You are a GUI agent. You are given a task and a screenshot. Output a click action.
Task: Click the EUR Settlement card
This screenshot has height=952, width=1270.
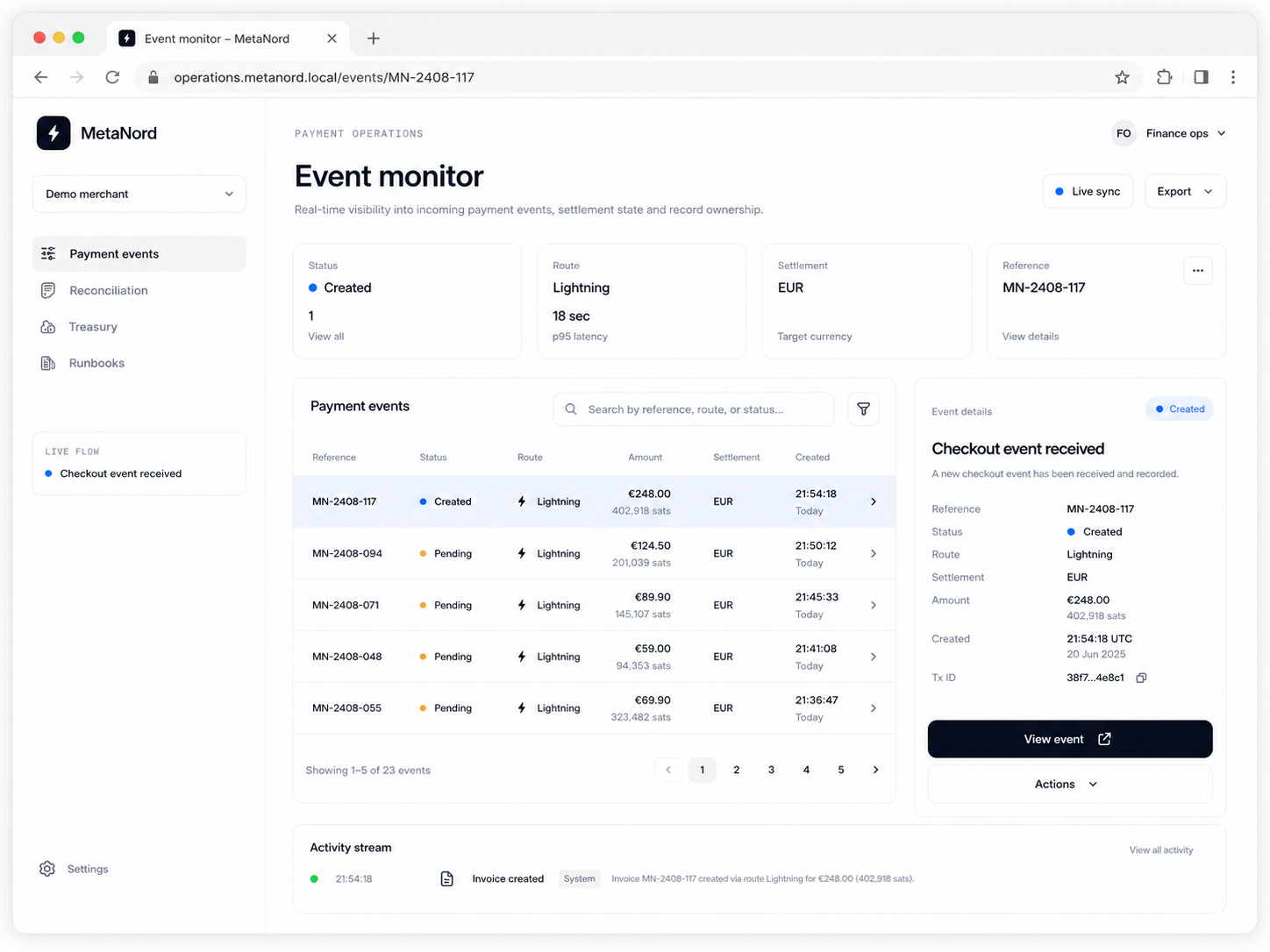(x=867, y=302)
